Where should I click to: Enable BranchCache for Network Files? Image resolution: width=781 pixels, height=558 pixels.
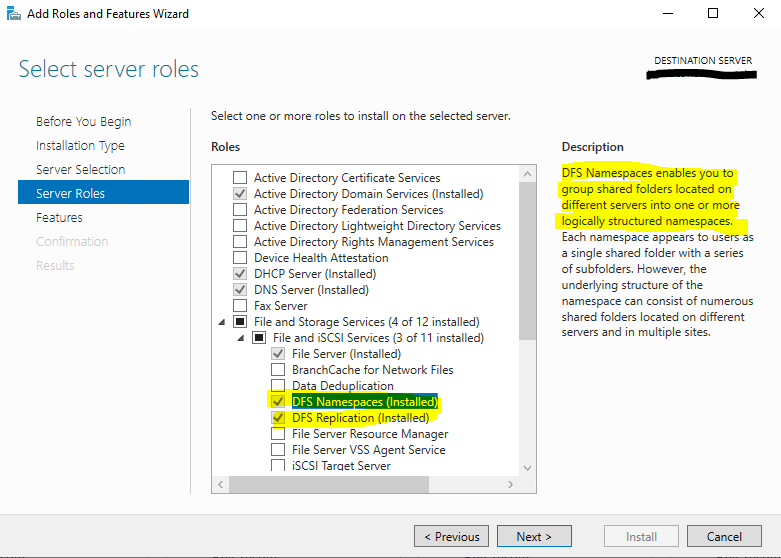[x=278, y=370]
